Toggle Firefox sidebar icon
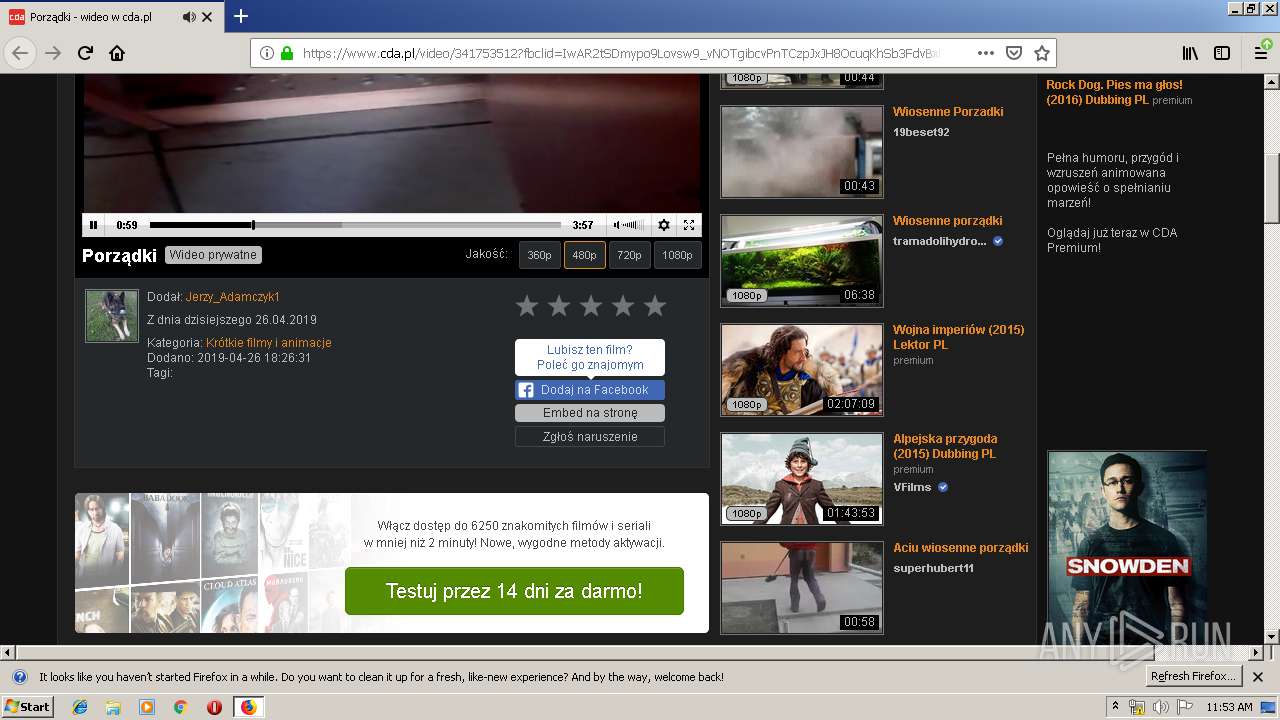 pos(1222,53)
